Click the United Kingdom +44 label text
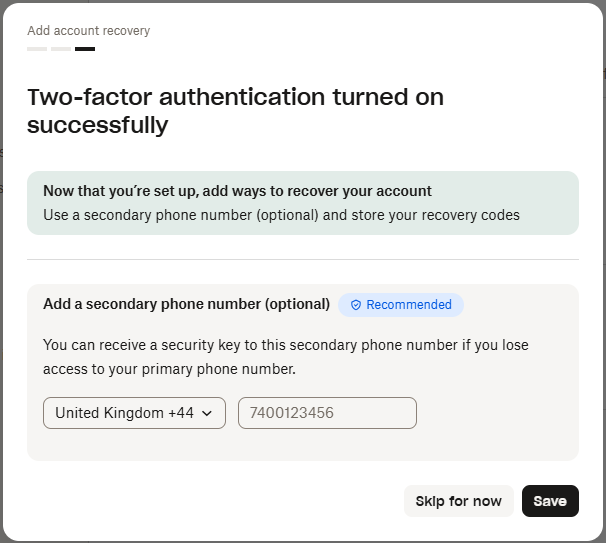Image resolution: width=606 pixels, height=543 pixels. tap(124, 413)
